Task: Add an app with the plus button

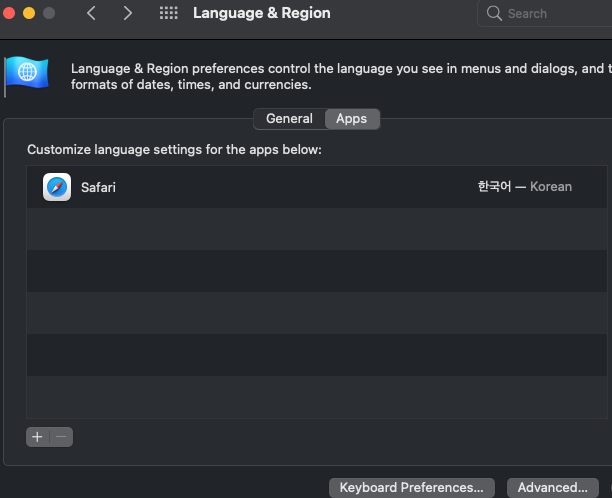Action: (x=37, y=437)
